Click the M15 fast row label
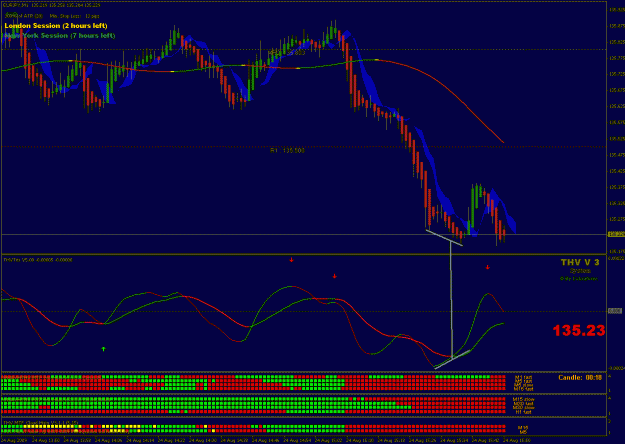Image resolution: width=625 pixels, height=444 pixels. [523, 389]
